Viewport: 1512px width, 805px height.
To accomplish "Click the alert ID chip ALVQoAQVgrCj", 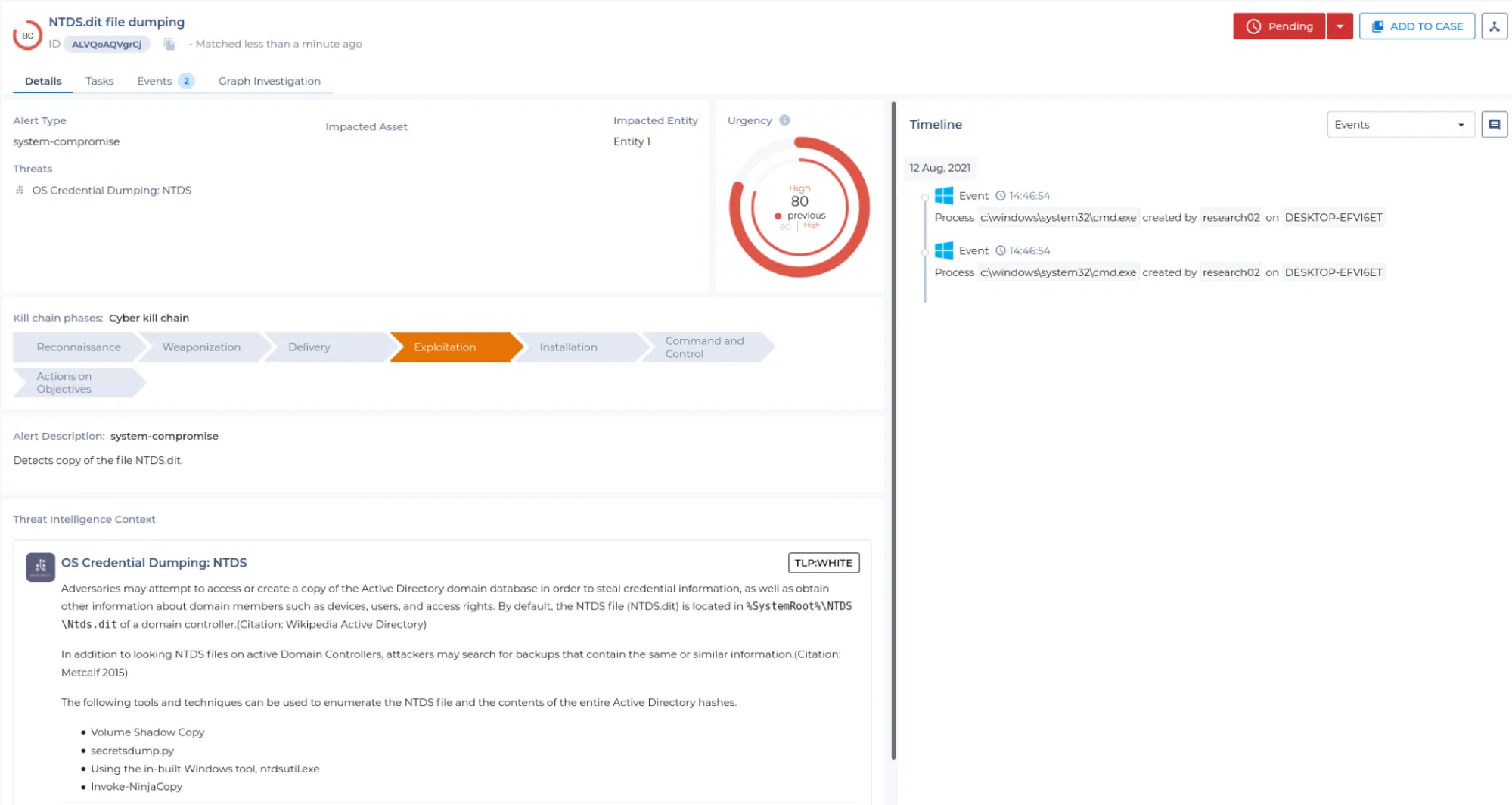I will coord(107,45).
